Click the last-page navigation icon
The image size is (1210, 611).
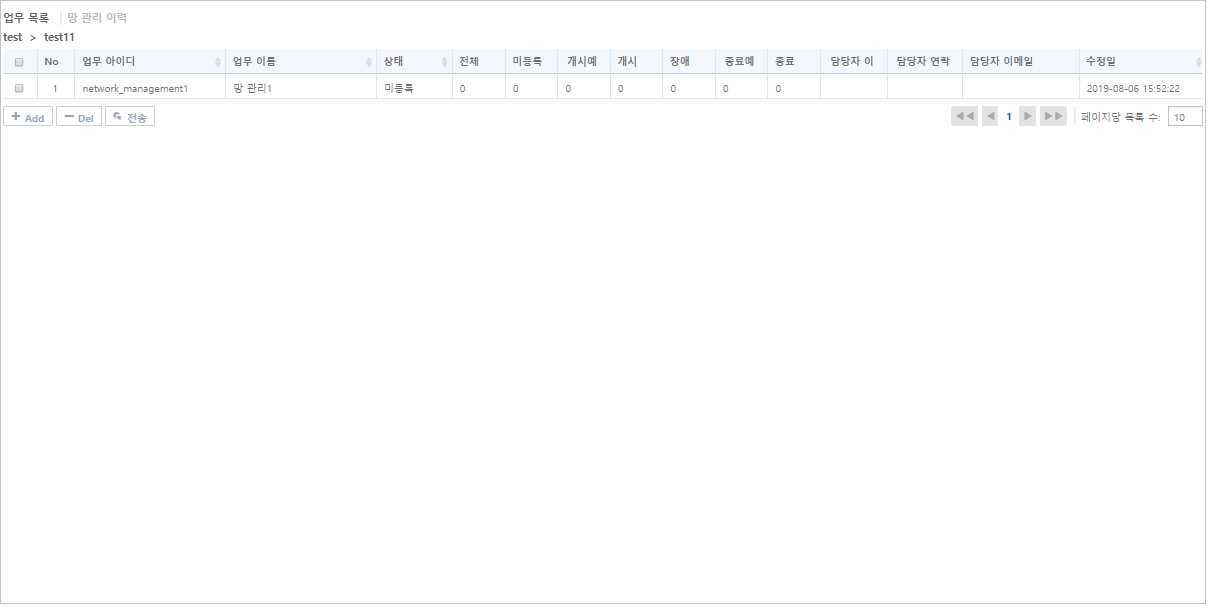coord(1053,116)
